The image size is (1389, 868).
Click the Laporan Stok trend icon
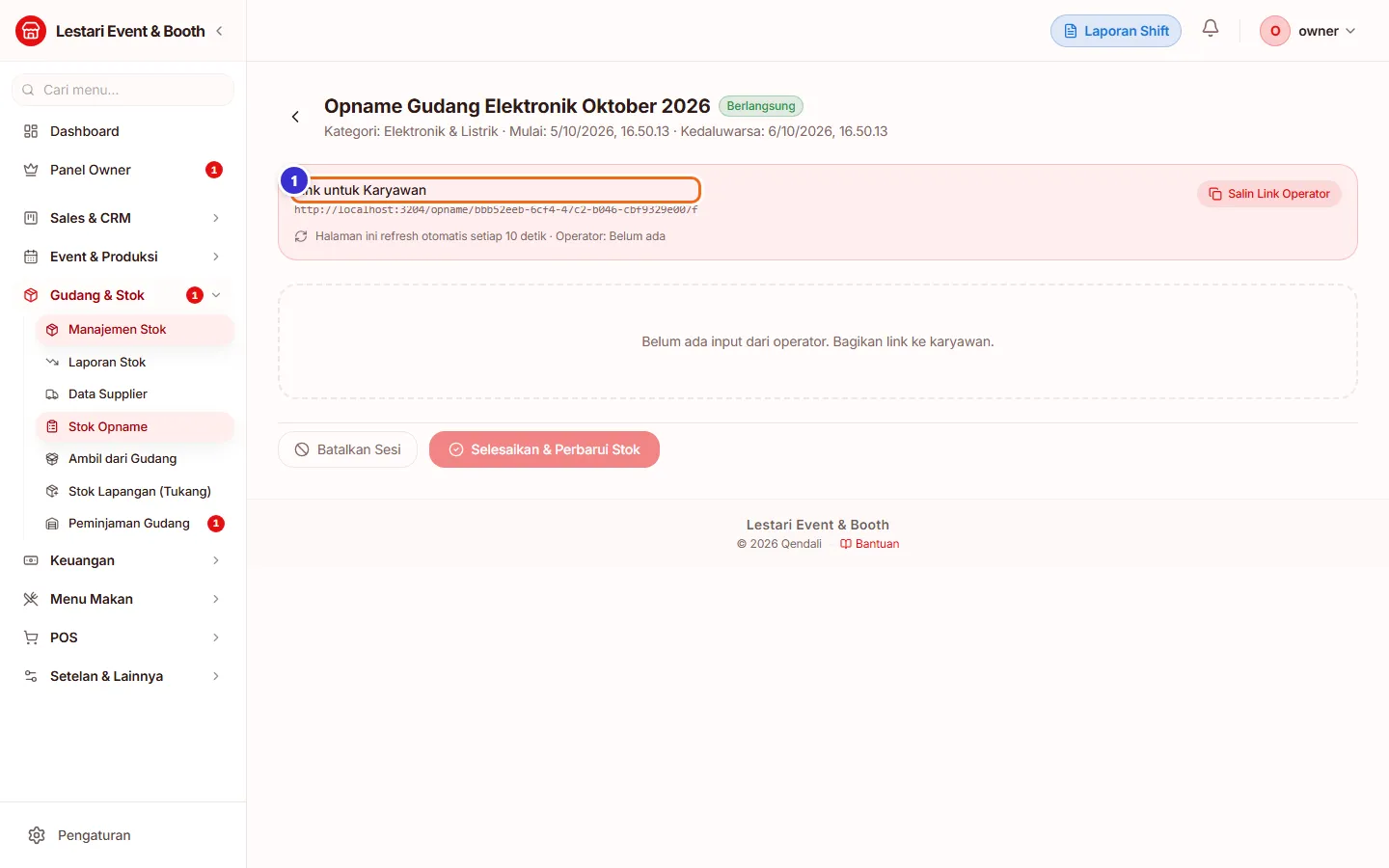coord(52,363)
